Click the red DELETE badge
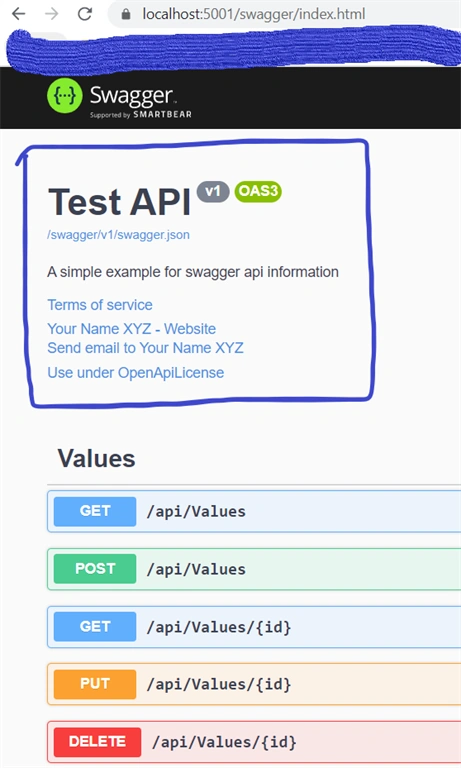461x768 pixels. click(x=97, y=742)
